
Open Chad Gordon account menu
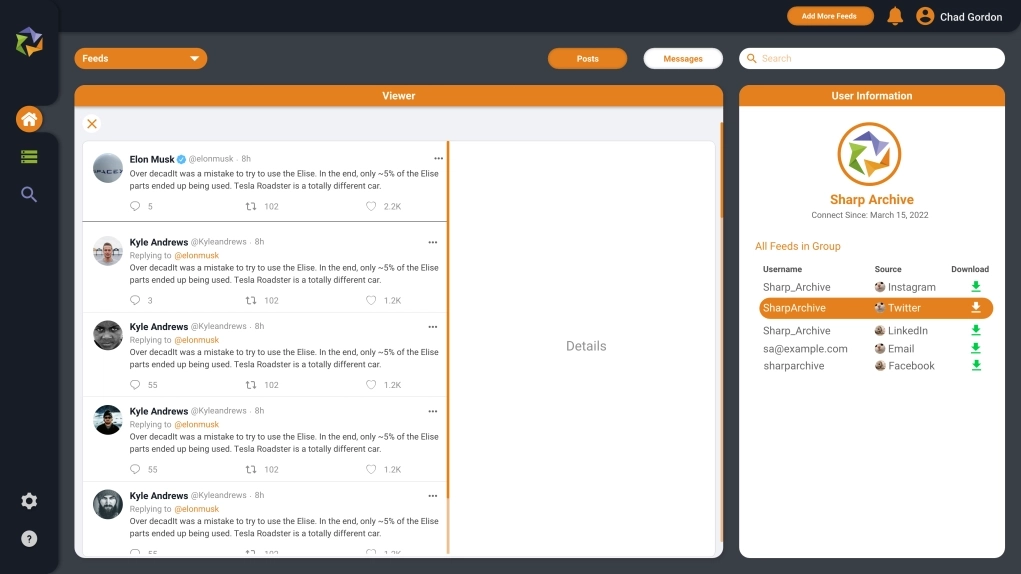pos(959,17)
